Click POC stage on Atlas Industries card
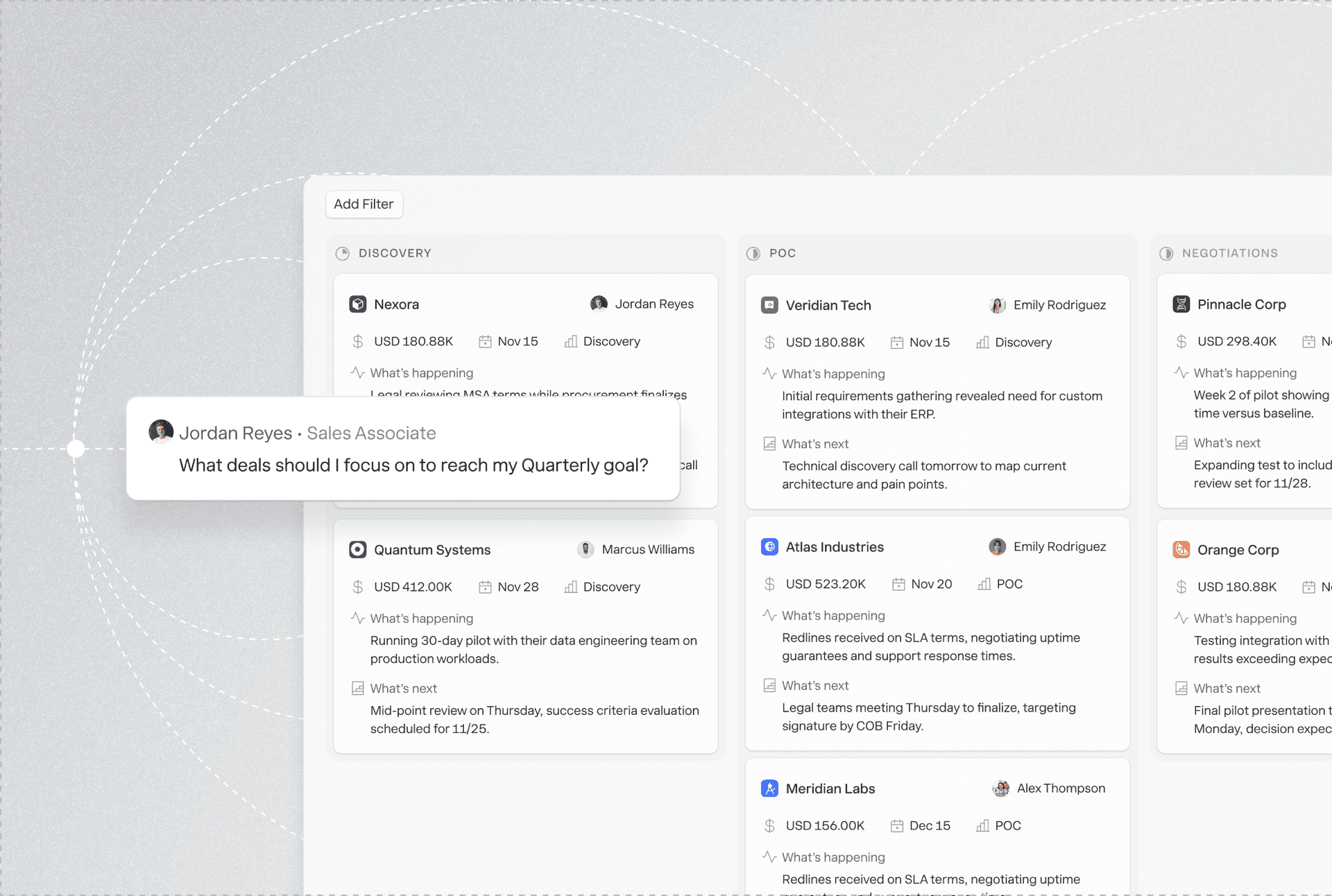1332x896 pixels. (x=1009, y=584)
